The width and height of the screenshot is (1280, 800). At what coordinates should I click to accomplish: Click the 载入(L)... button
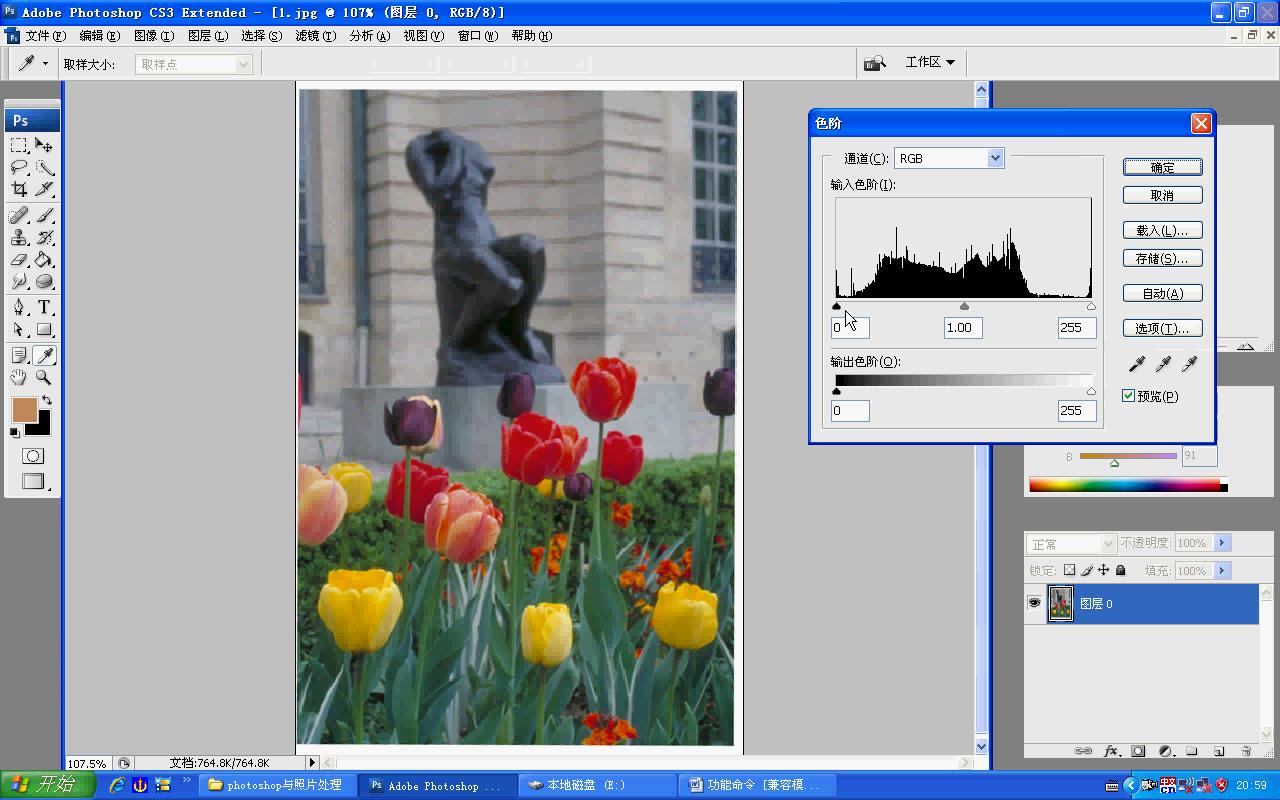click(1162, 230)
